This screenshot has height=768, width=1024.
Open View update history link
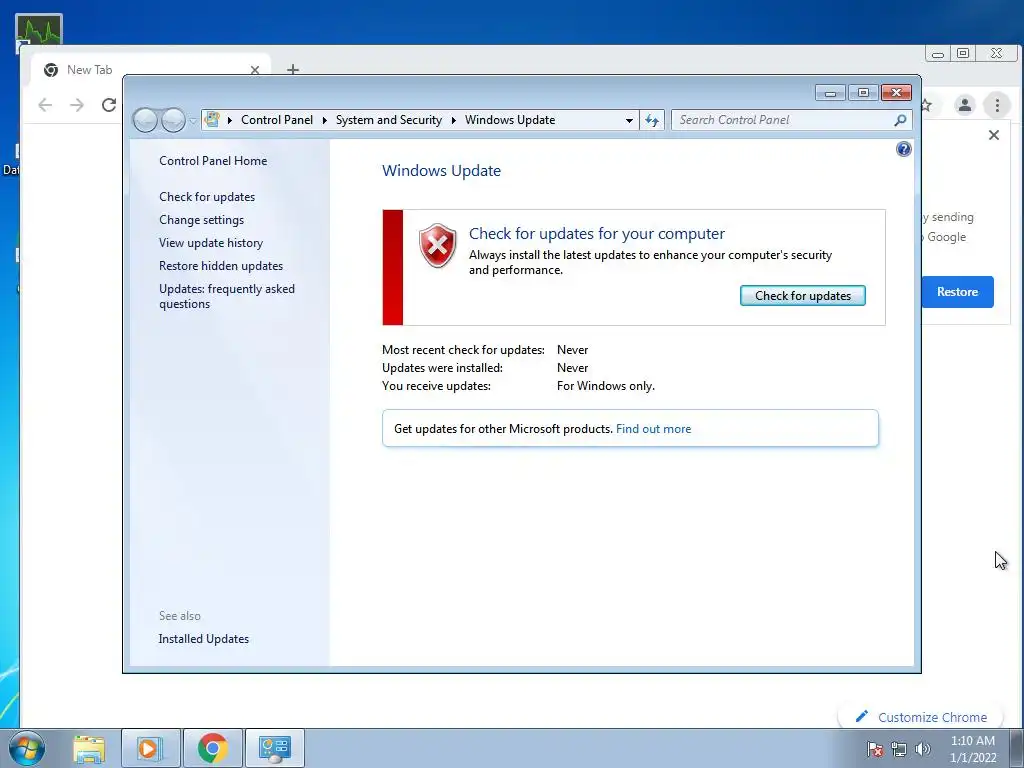coord(211,243)
